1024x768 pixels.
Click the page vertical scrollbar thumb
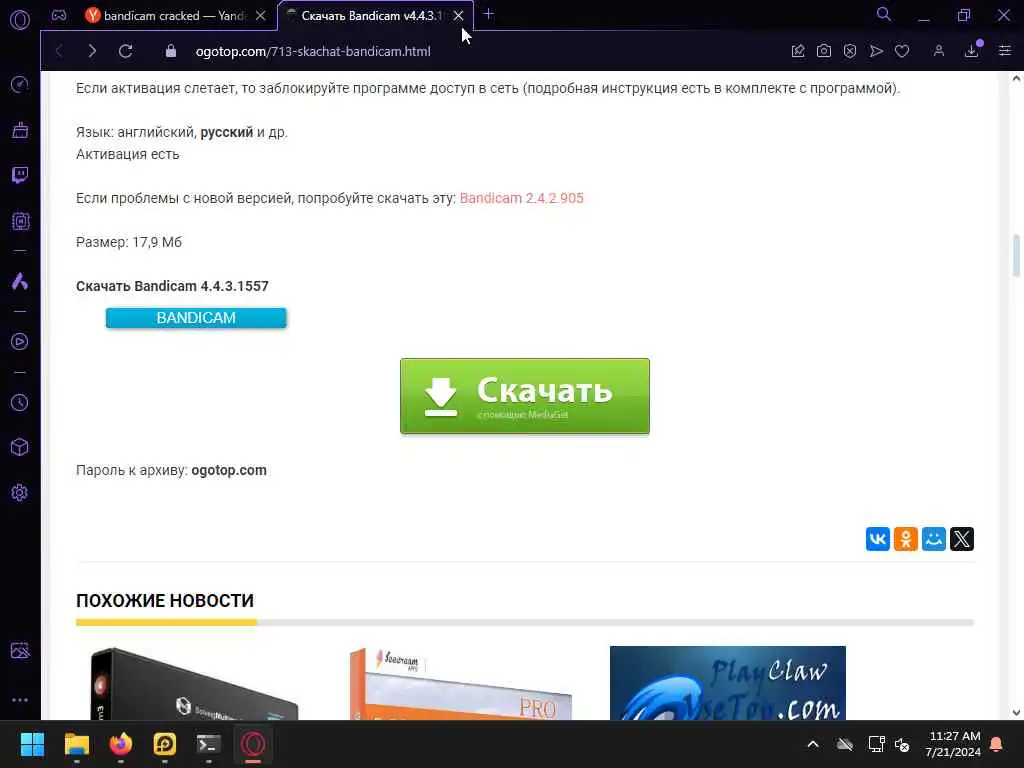coord(1016,255)
